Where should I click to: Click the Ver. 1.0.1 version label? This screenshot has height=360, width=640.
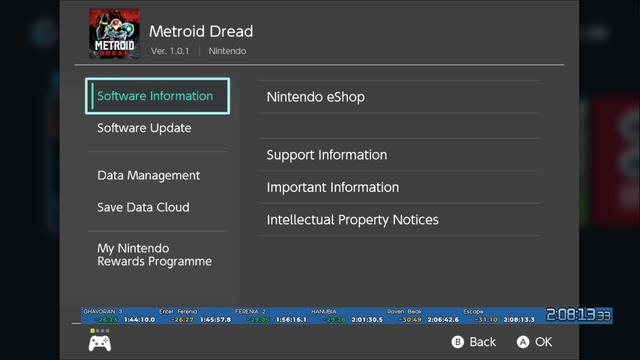[x=170, y=51]
